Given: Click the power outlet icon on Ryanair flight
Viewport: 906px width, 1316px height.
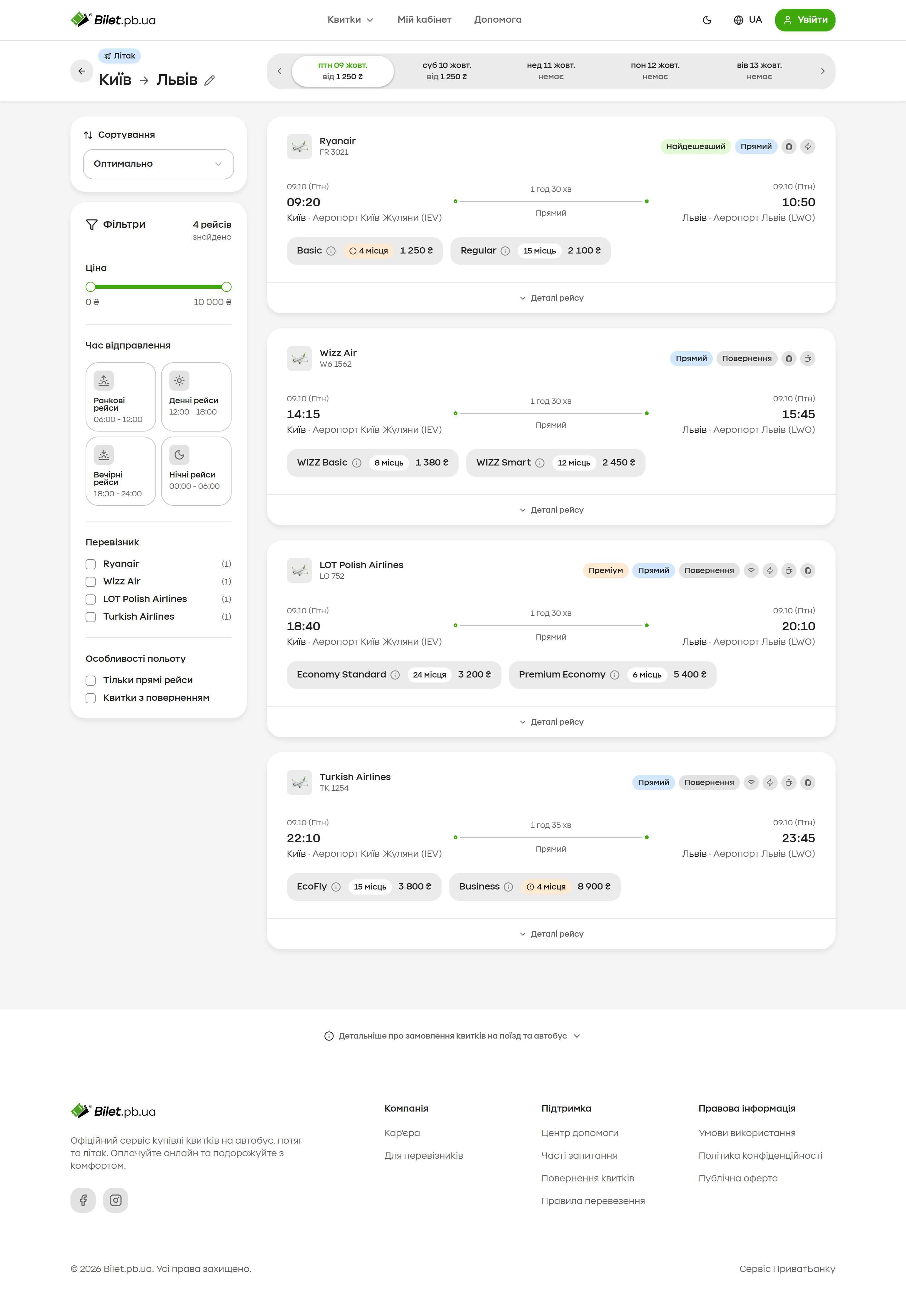Looking at the screenshot, I should tap(808, 146).
